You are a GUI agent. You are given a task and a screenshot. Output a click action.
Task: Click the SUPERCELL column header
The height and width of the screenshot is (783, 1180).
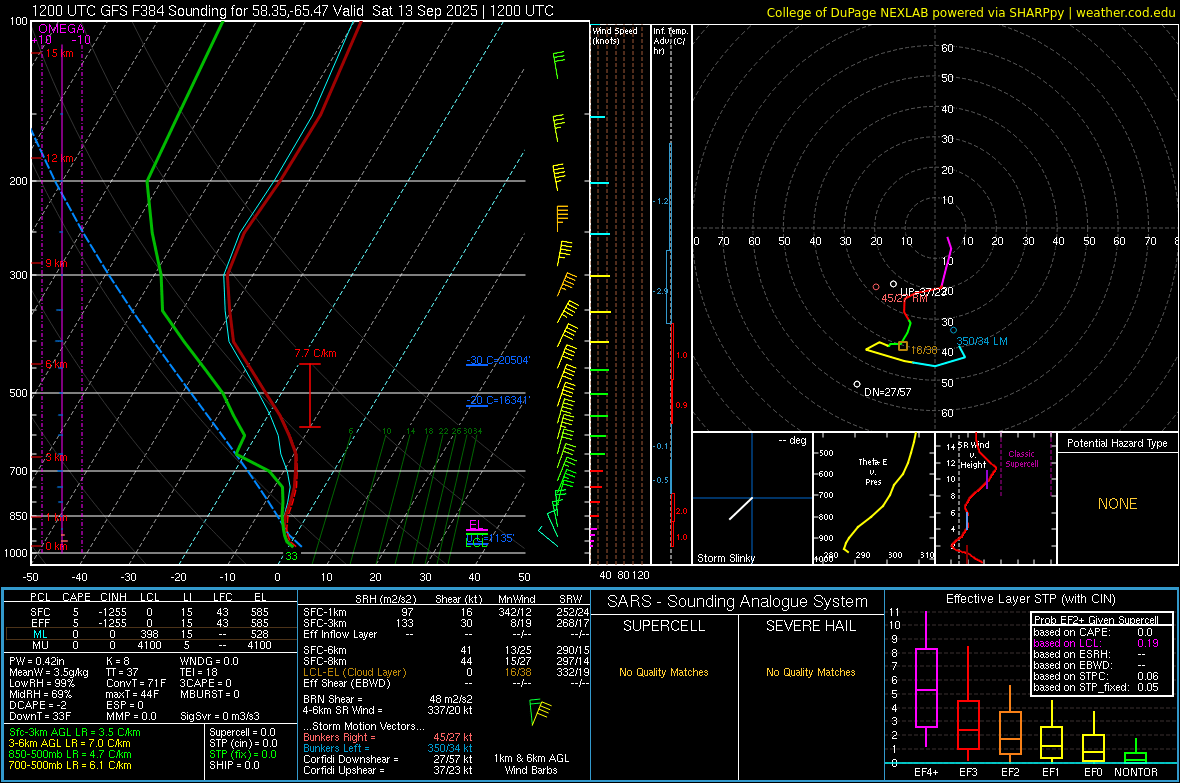coord(664,626)
